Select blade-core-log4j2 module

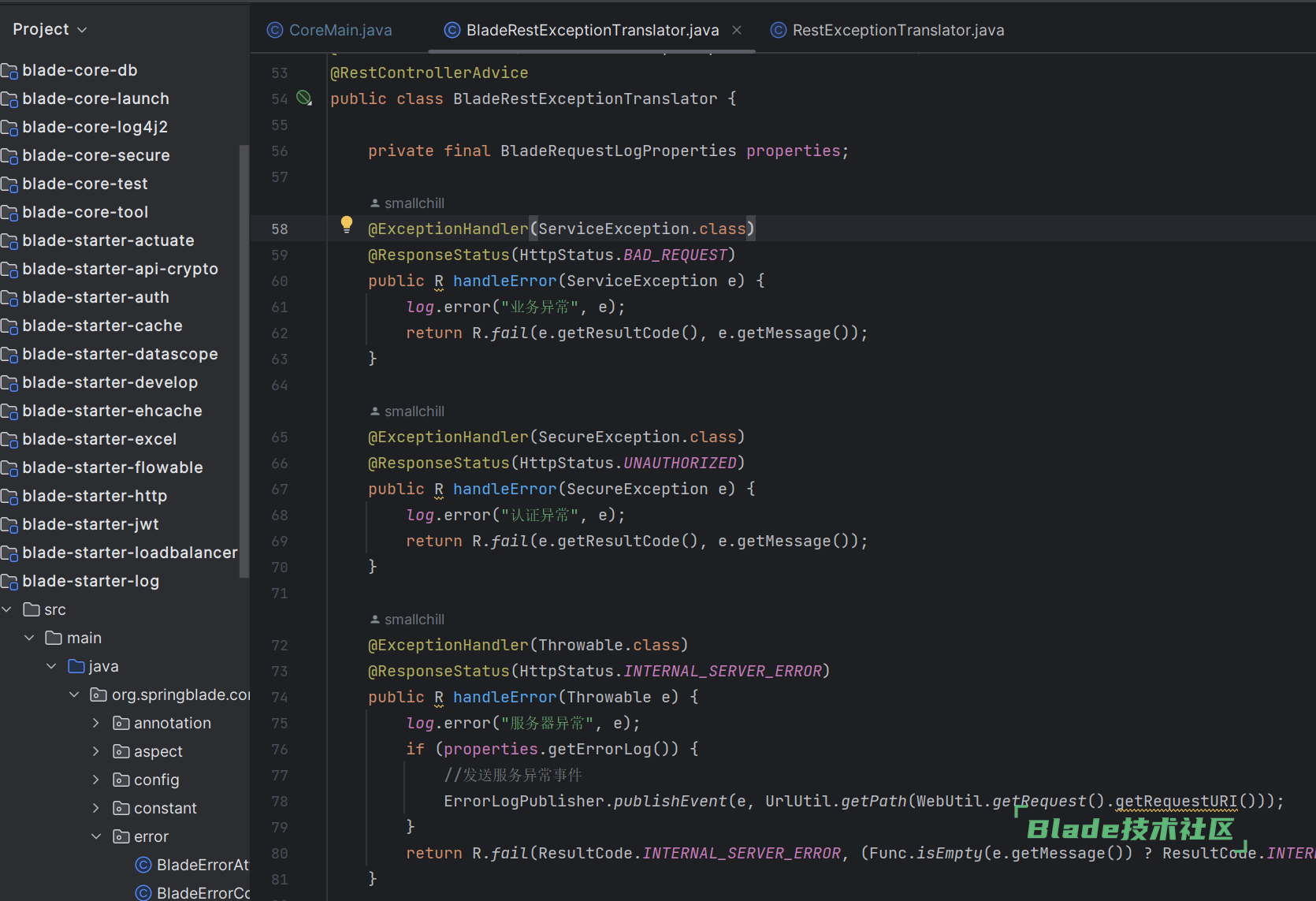[x=95, y=127]
